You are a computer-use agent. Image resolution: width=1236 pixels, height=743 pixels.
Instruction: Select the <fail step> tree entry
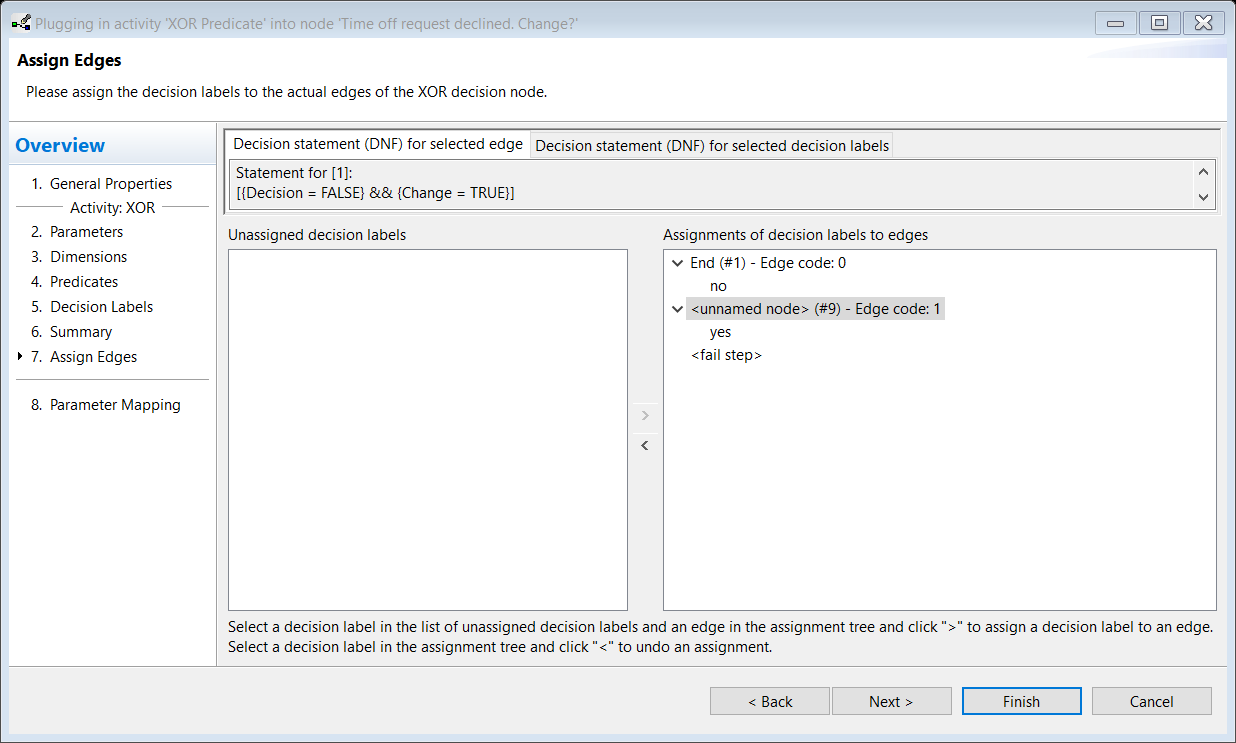(726, 355)
